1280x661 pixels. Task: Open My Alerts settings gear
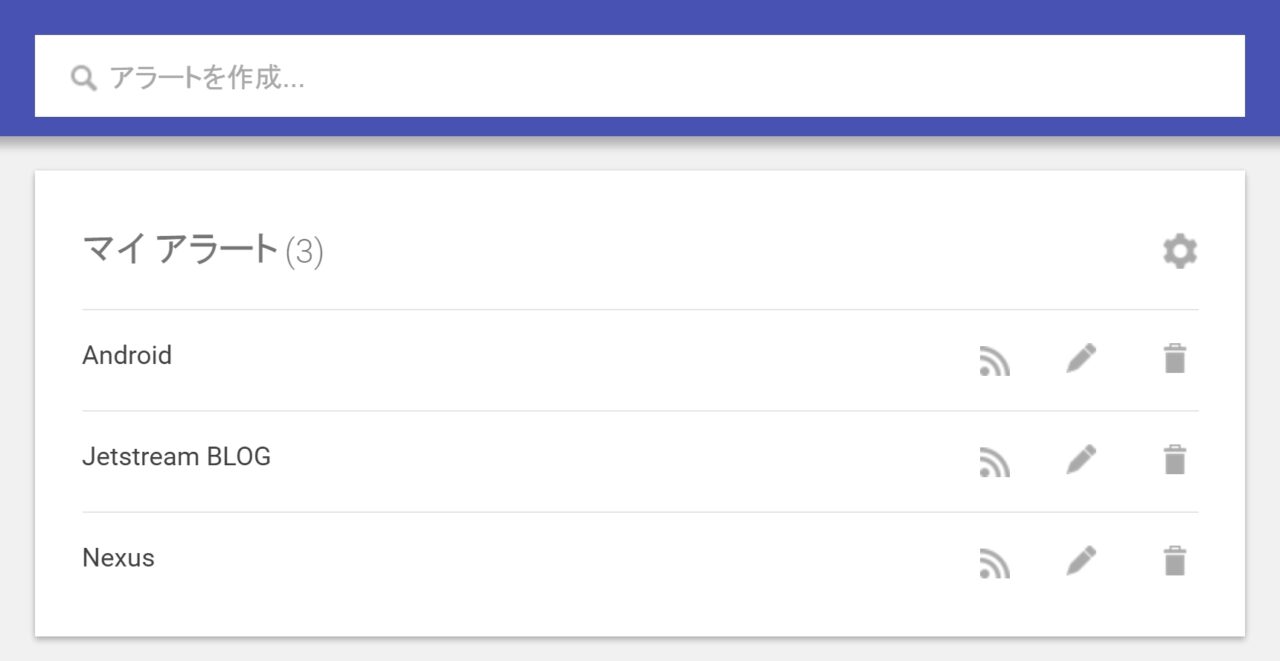tap(1180, 251)
